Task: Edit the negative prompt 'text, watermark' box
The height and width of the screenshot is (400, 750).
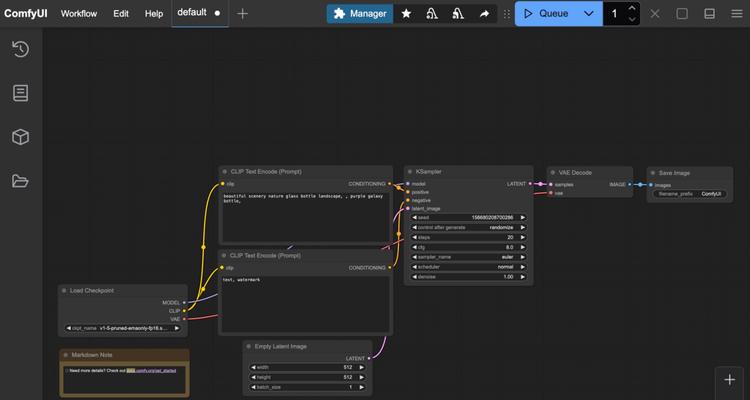Action: pyautogui.click(x=306, y=304)
